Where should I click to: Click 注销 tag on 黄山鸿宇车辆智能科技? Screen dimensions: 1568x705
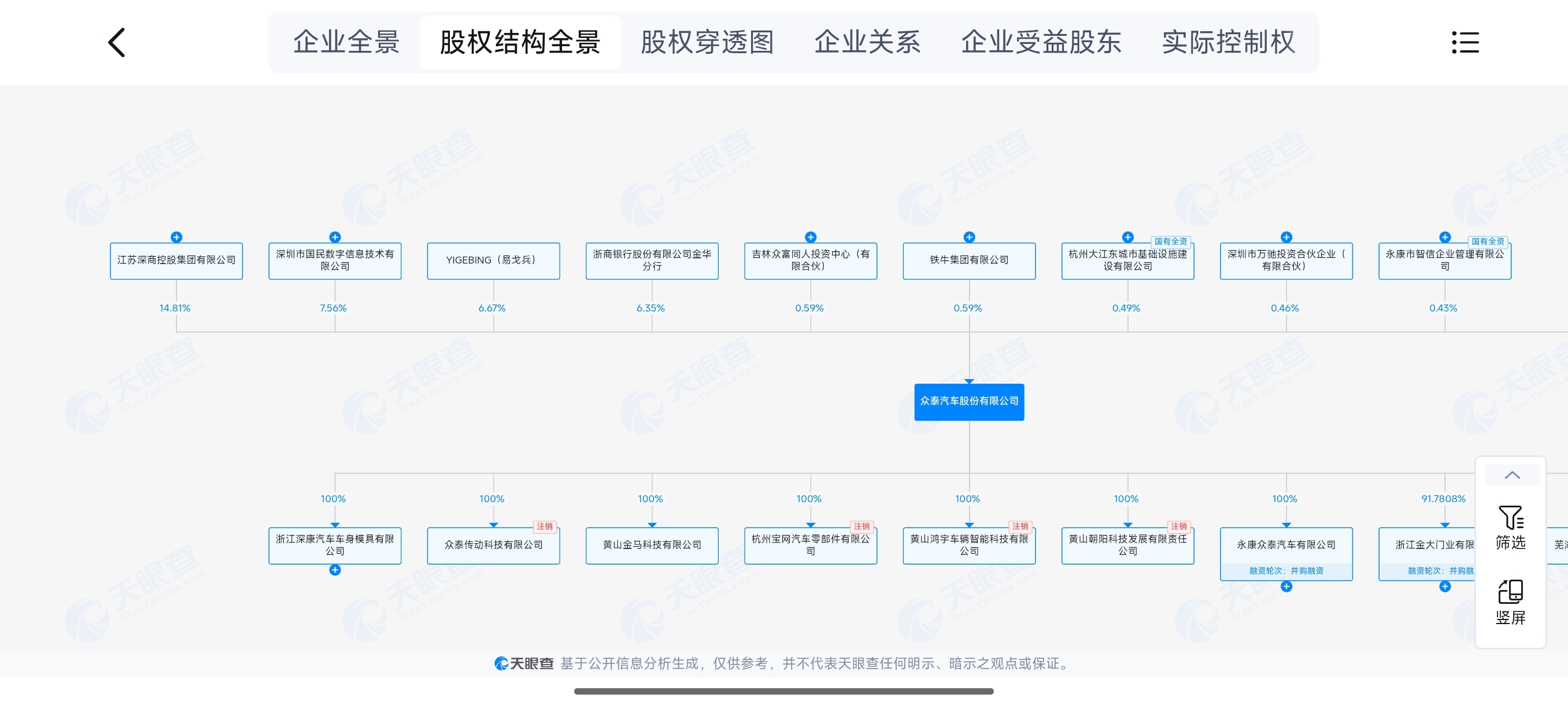pos(1020,526)
